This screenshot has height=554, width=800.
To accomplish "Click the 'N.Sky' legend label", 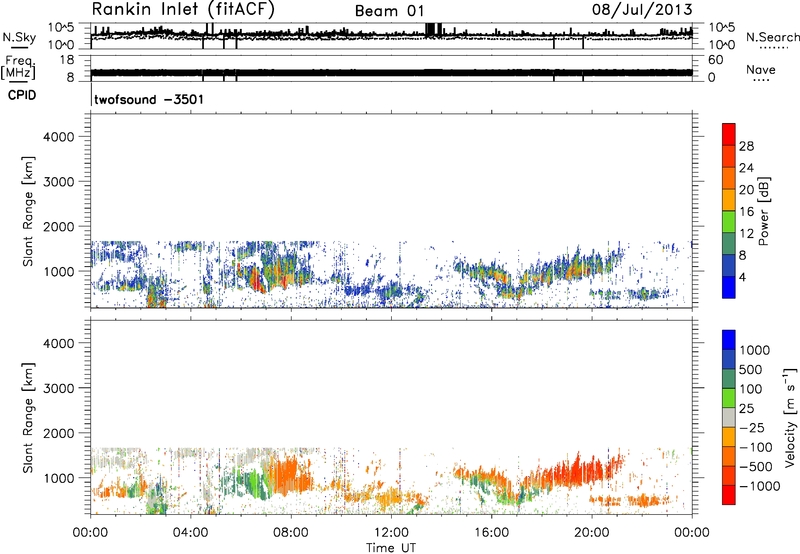I will 19,37.
